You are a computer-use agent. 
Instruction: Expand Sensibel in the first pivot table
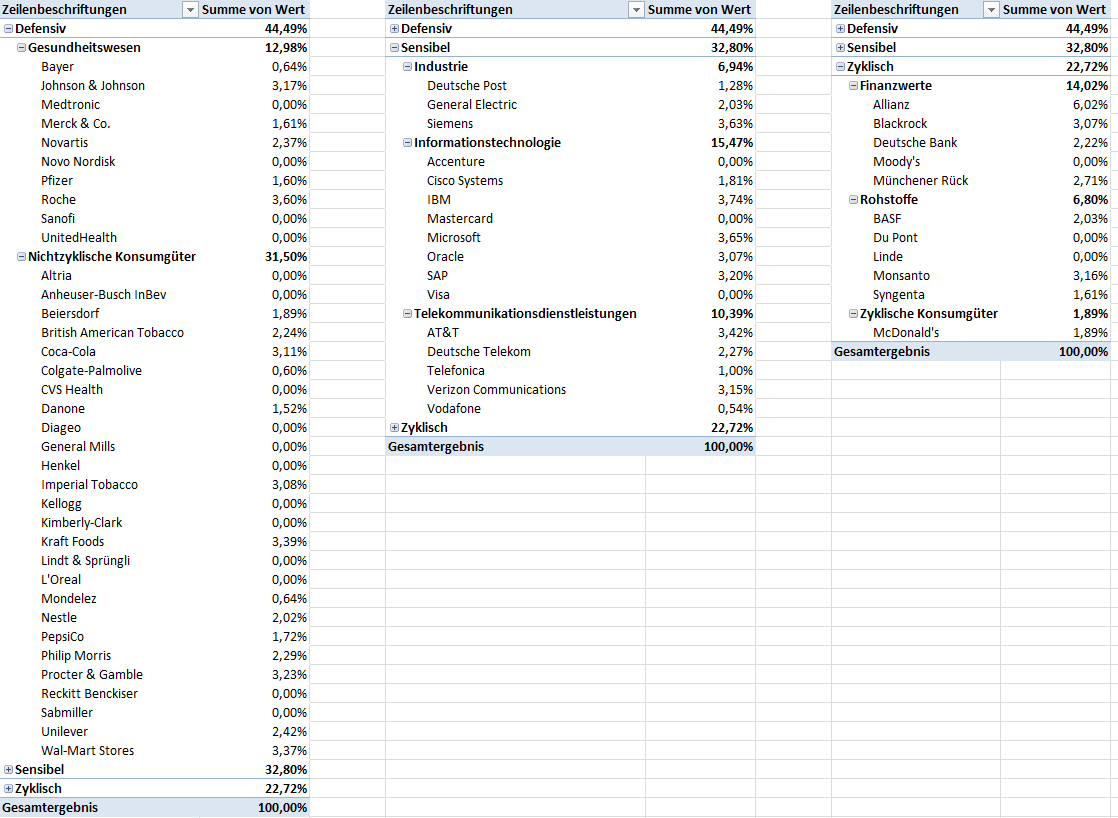pos(9,770)
